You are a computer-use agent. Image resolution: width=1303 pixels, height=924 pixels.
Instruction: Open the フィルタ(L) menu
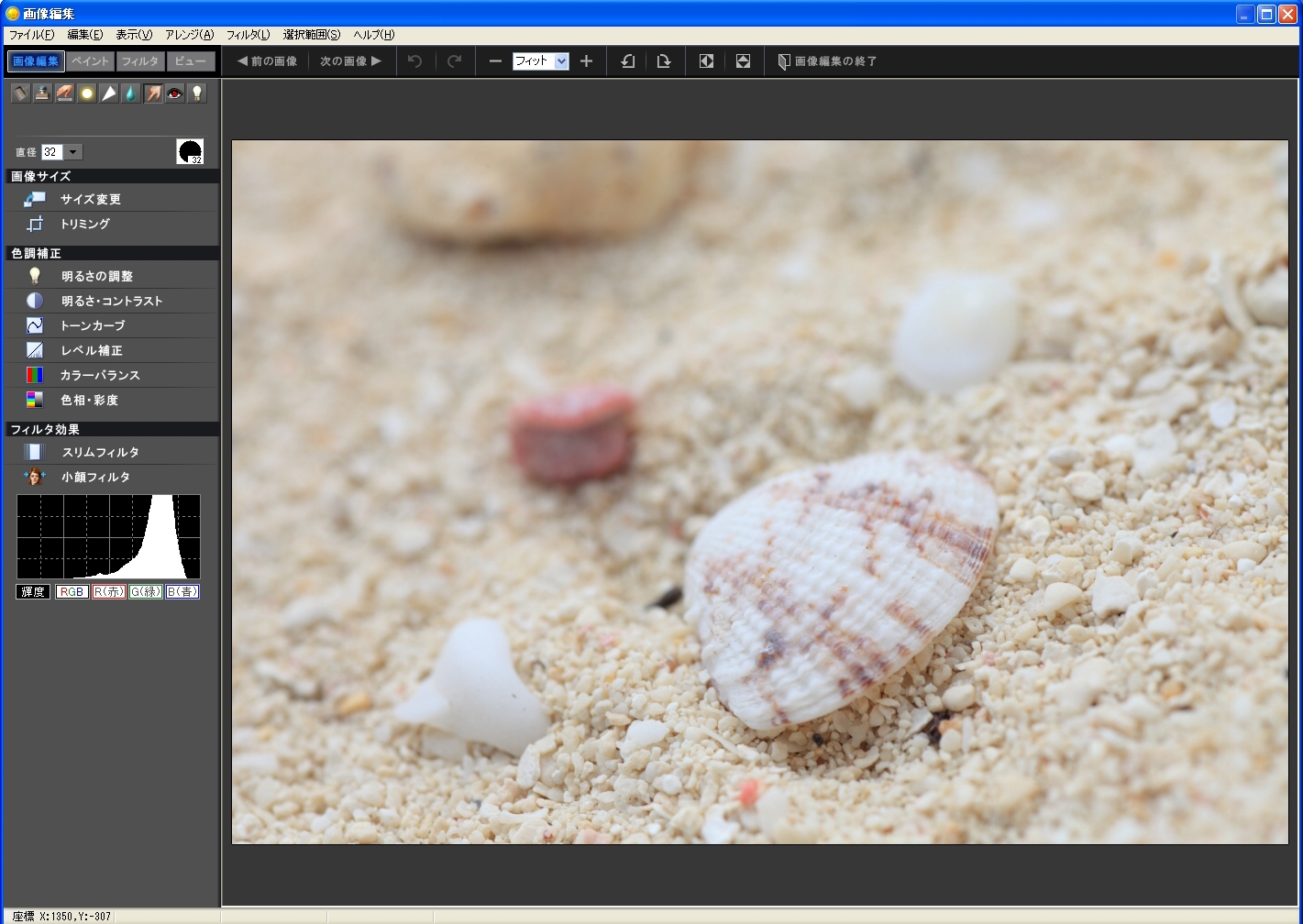248,35
